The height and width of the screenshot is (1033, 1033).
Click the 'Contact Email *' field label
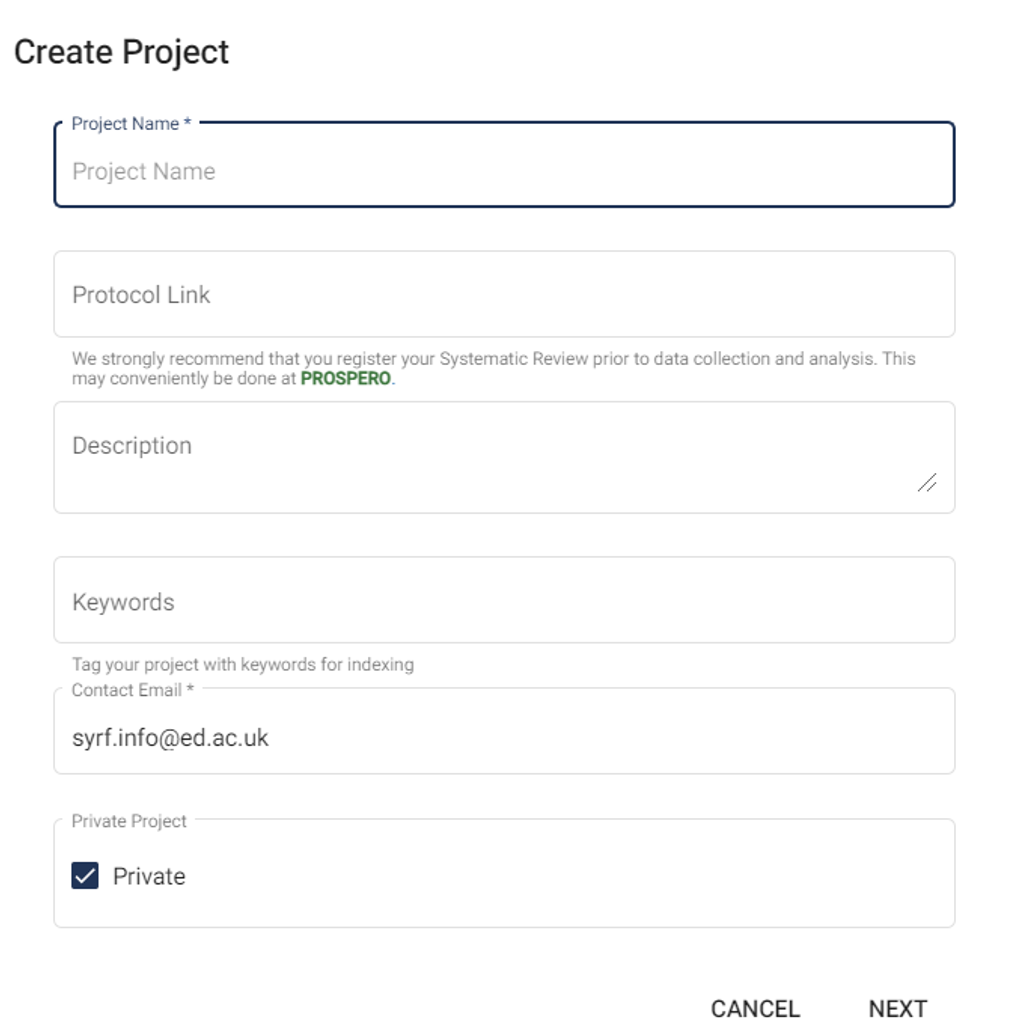(132, 690)
